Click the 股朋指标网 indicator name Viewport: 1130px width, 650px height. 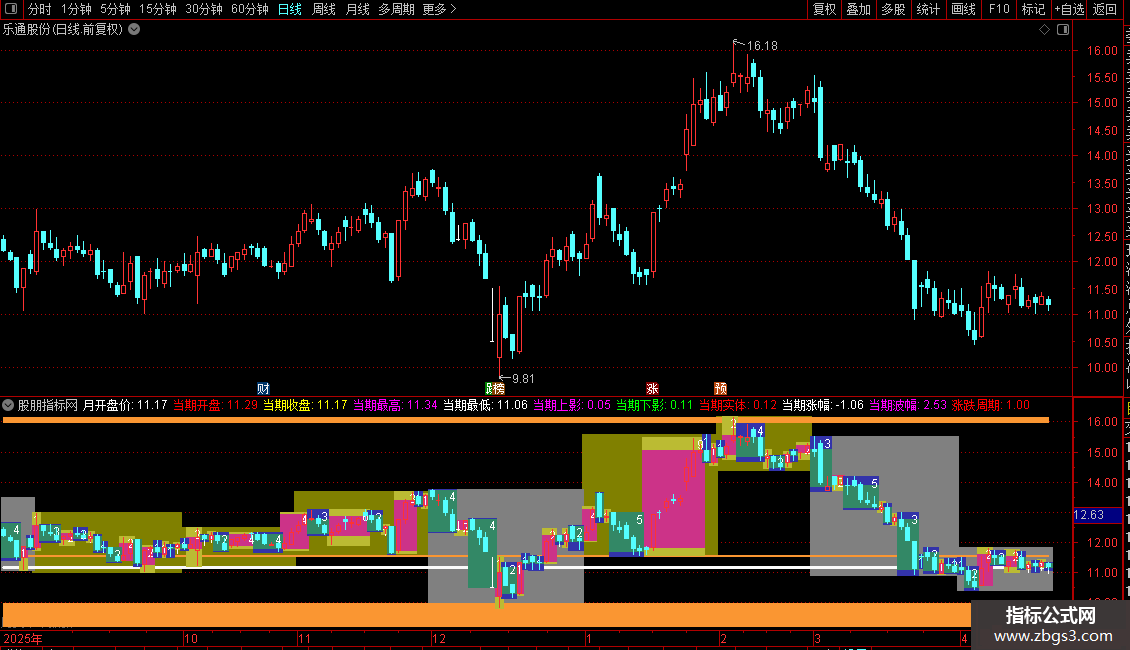coord(48,405)
